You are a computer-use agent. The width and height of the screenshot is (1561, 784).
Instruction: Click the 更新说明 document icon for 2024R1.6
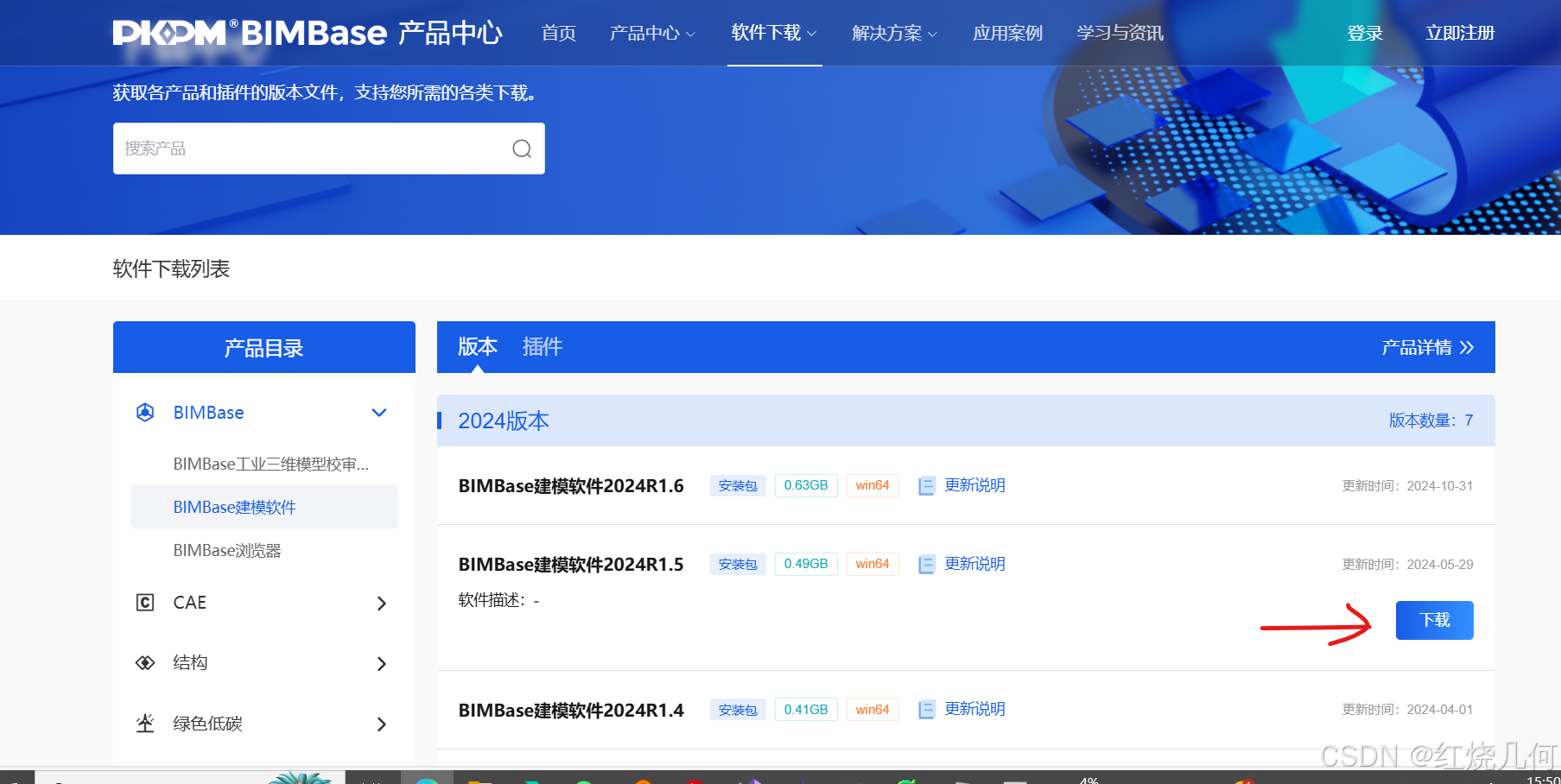[926, 486]
